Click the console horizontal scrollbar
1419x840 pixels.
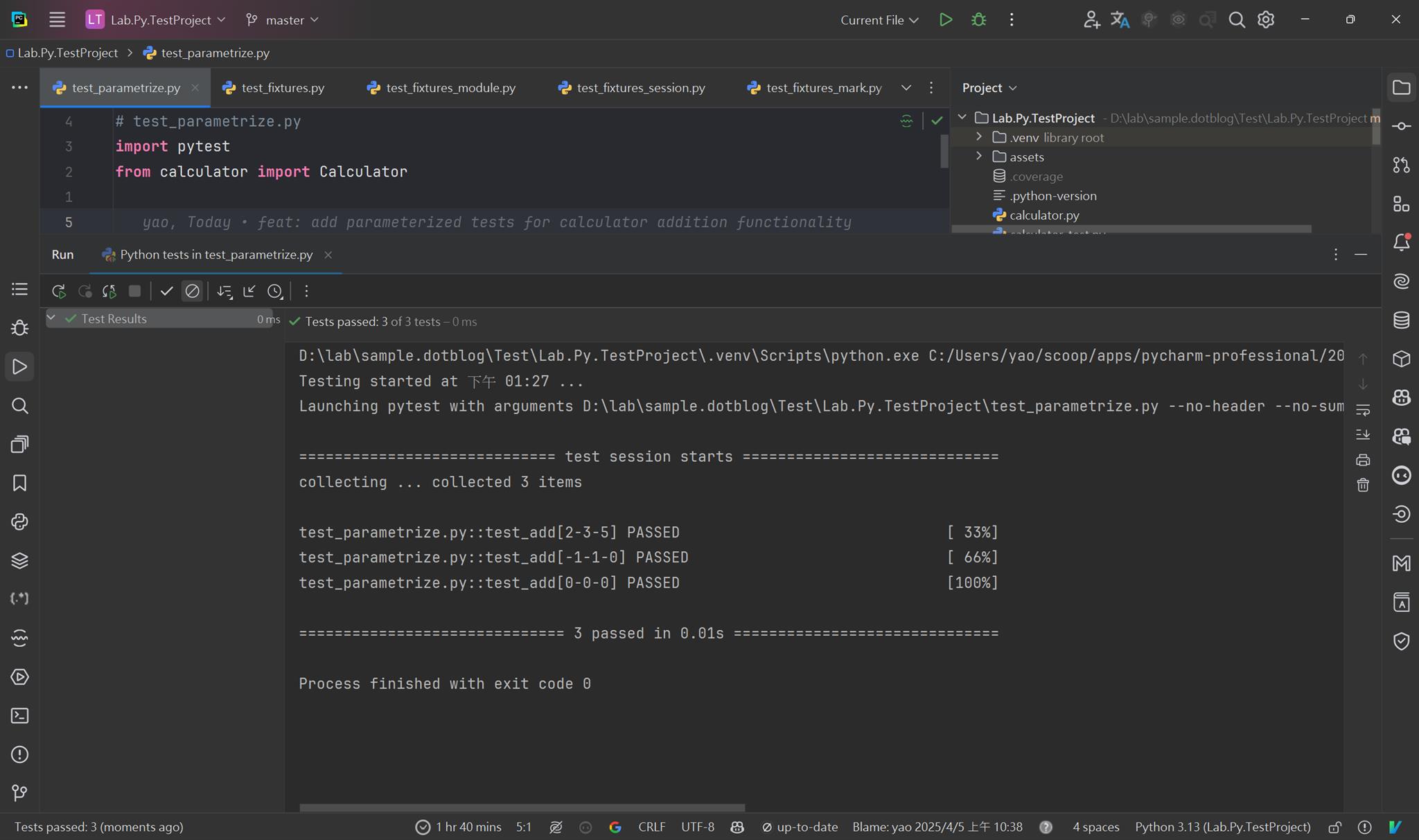click(522, 807)
